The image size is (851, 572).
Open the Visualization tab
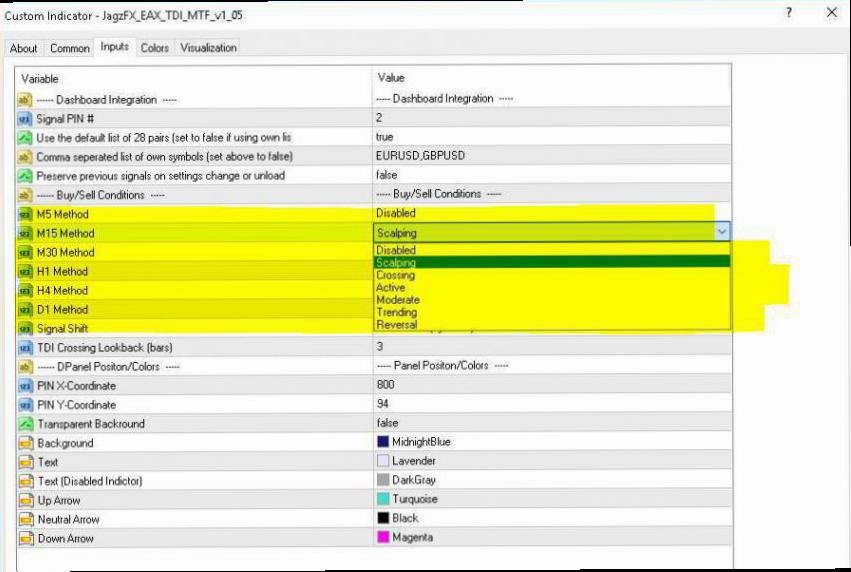208,48
